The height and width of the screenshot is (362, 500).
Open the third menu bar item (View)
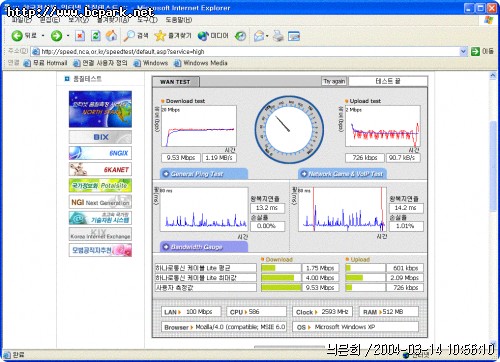click(x=79, y=20)
